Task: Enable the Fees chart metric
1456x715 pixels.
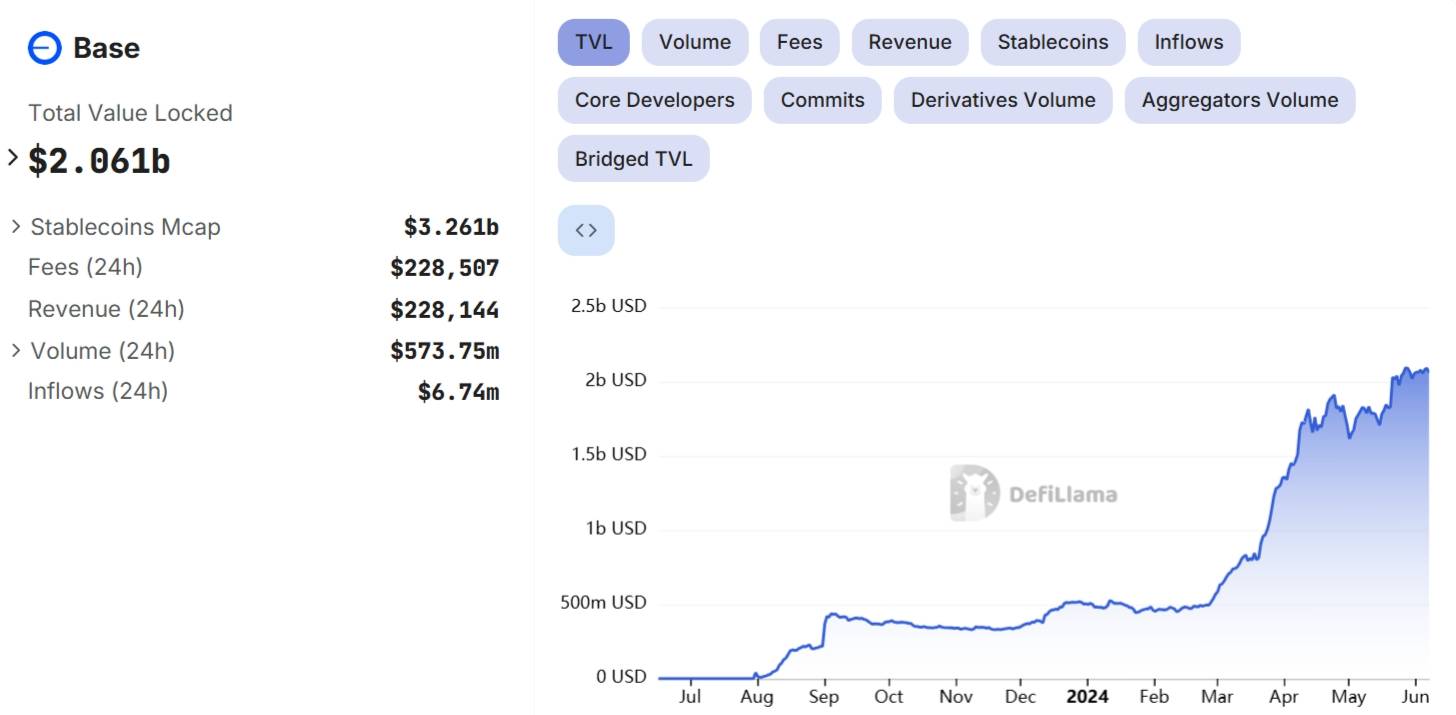Action: tap(800, 42)
